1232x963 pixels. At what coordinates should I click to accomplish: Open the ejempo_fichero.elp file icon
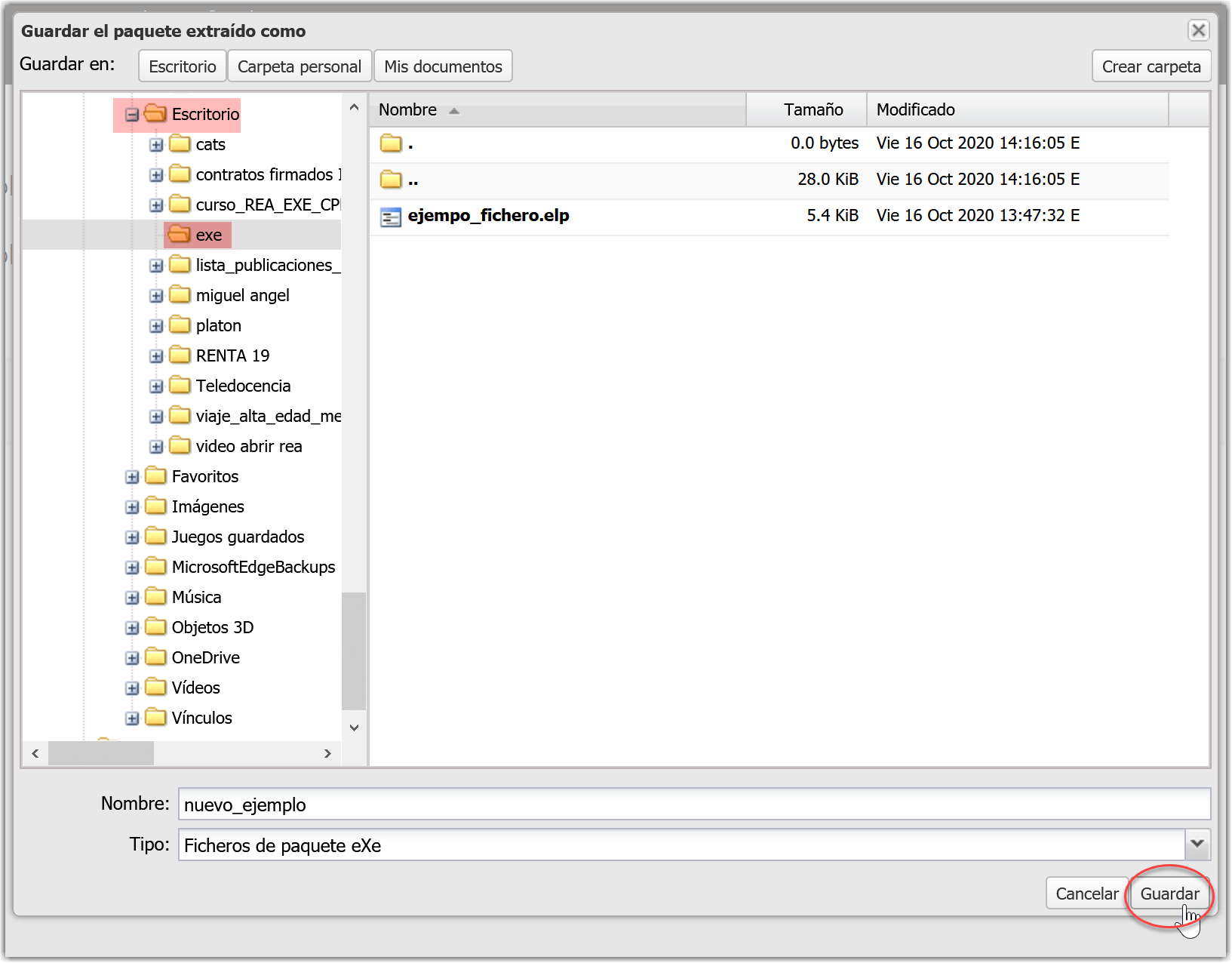coord(392,217)
